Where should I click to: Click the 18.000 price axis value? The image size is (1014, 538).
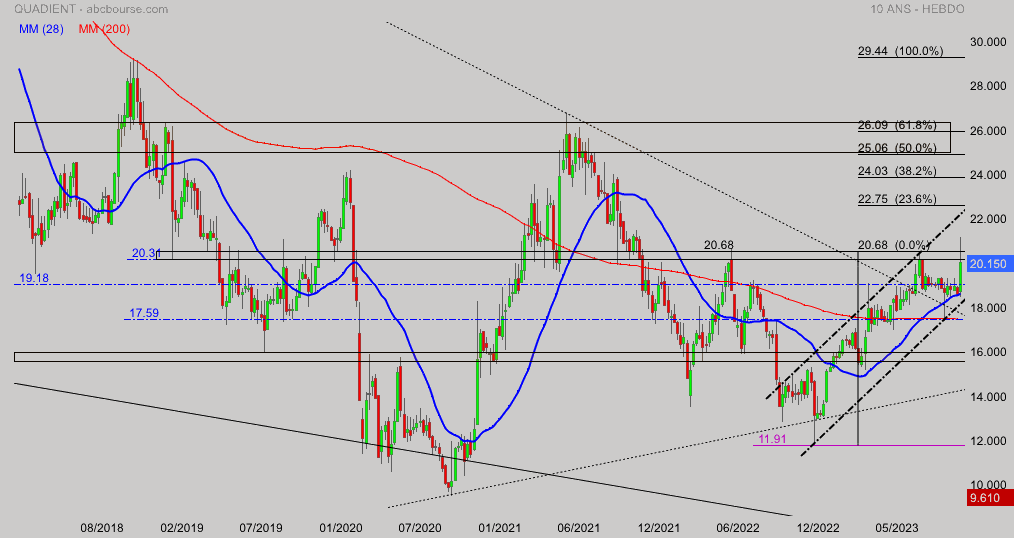point(988,308)
